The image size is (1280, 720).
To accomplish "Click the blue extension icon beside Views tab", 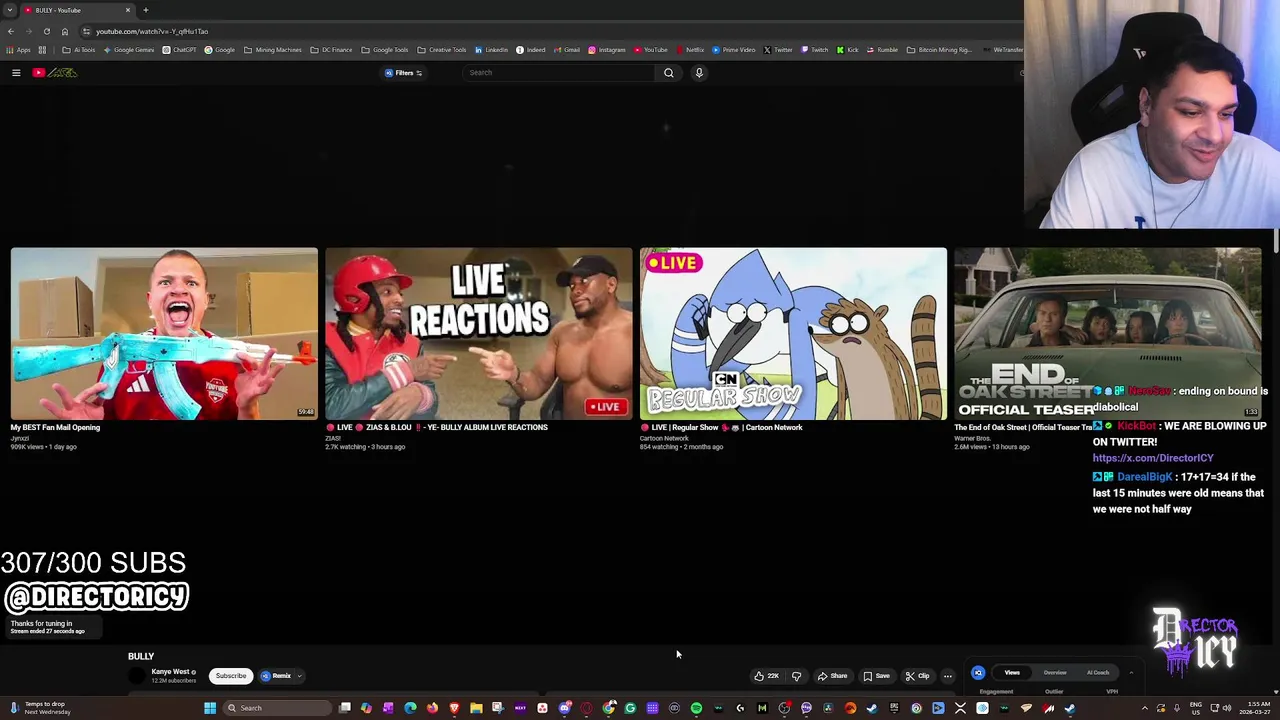I will pos(978,673).
